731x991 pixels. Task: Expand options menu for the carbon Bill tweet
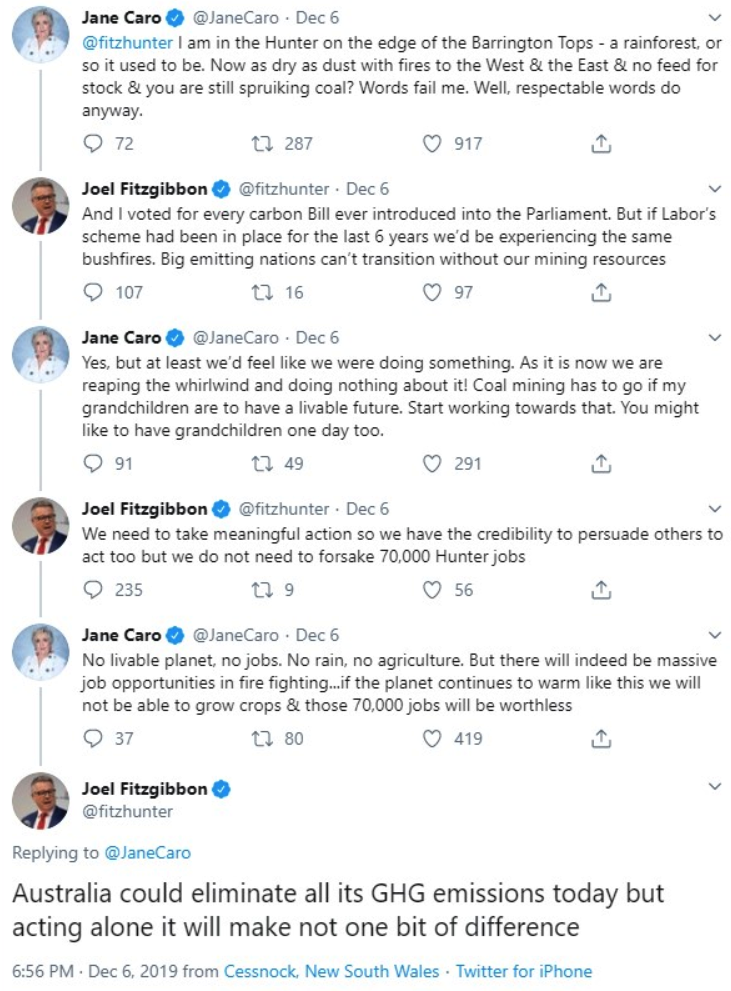point(714,189)
